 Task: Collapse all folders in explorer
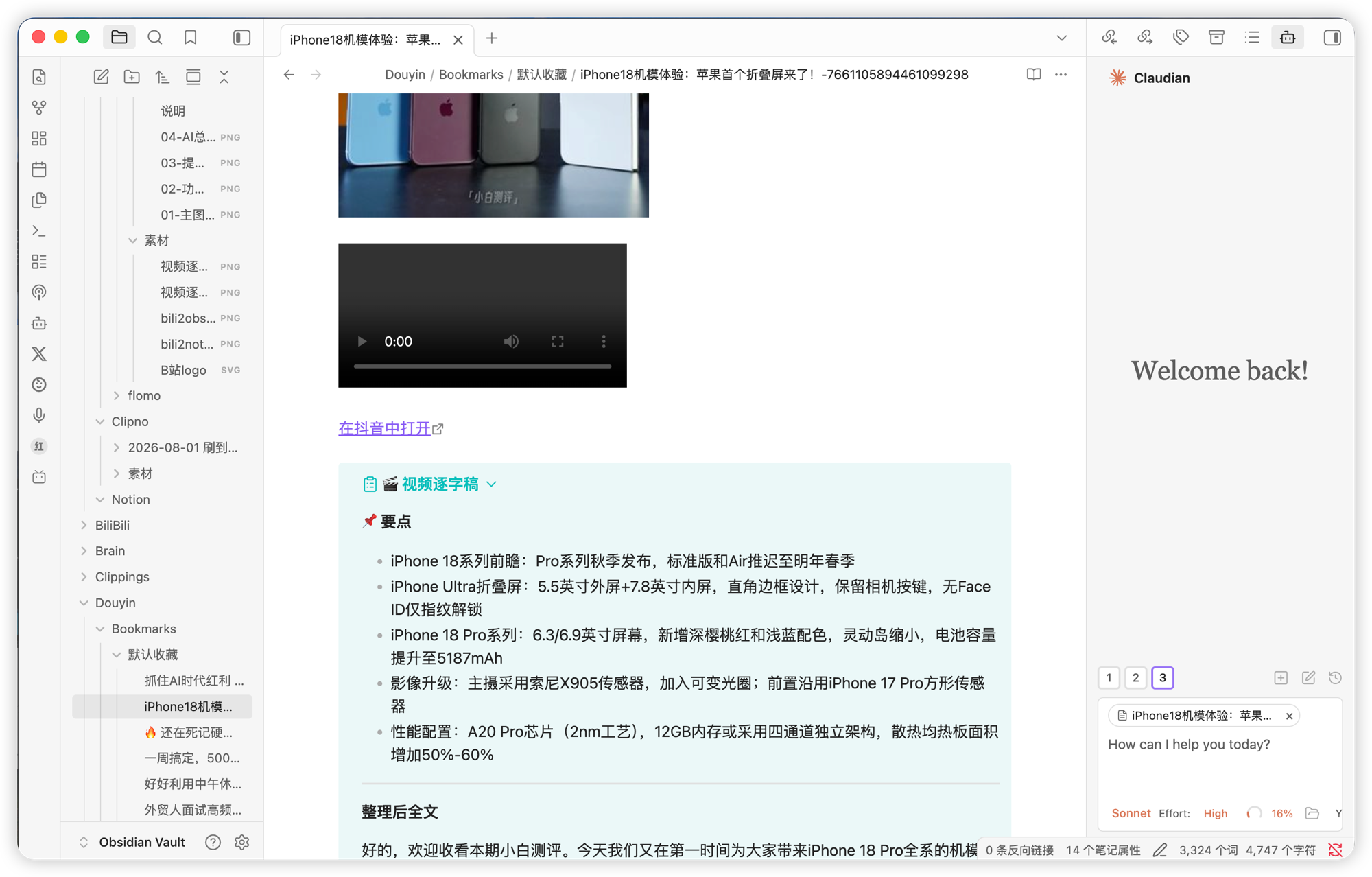(x=224, y=77)
